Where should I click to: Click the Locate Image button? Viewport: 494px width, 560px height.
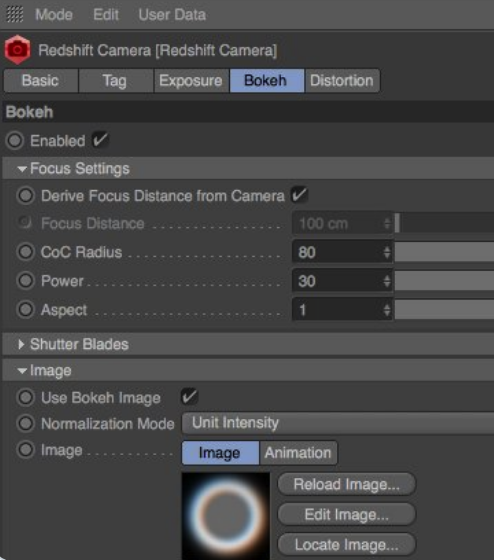pyautogui.click(x=346, y=545)
